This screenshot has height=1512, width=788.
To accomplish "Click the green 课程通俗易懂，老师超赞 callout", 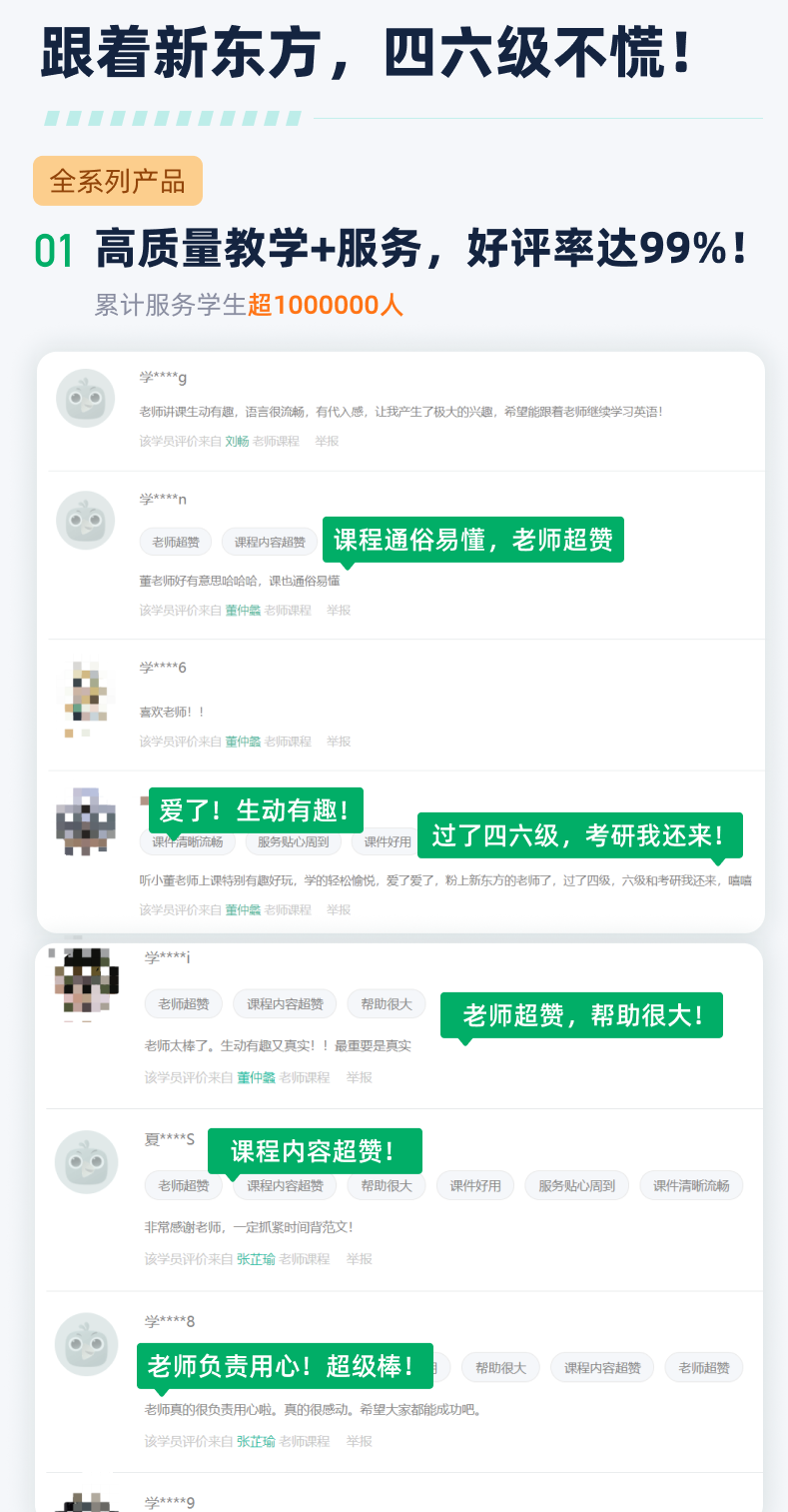I will 473,540.
